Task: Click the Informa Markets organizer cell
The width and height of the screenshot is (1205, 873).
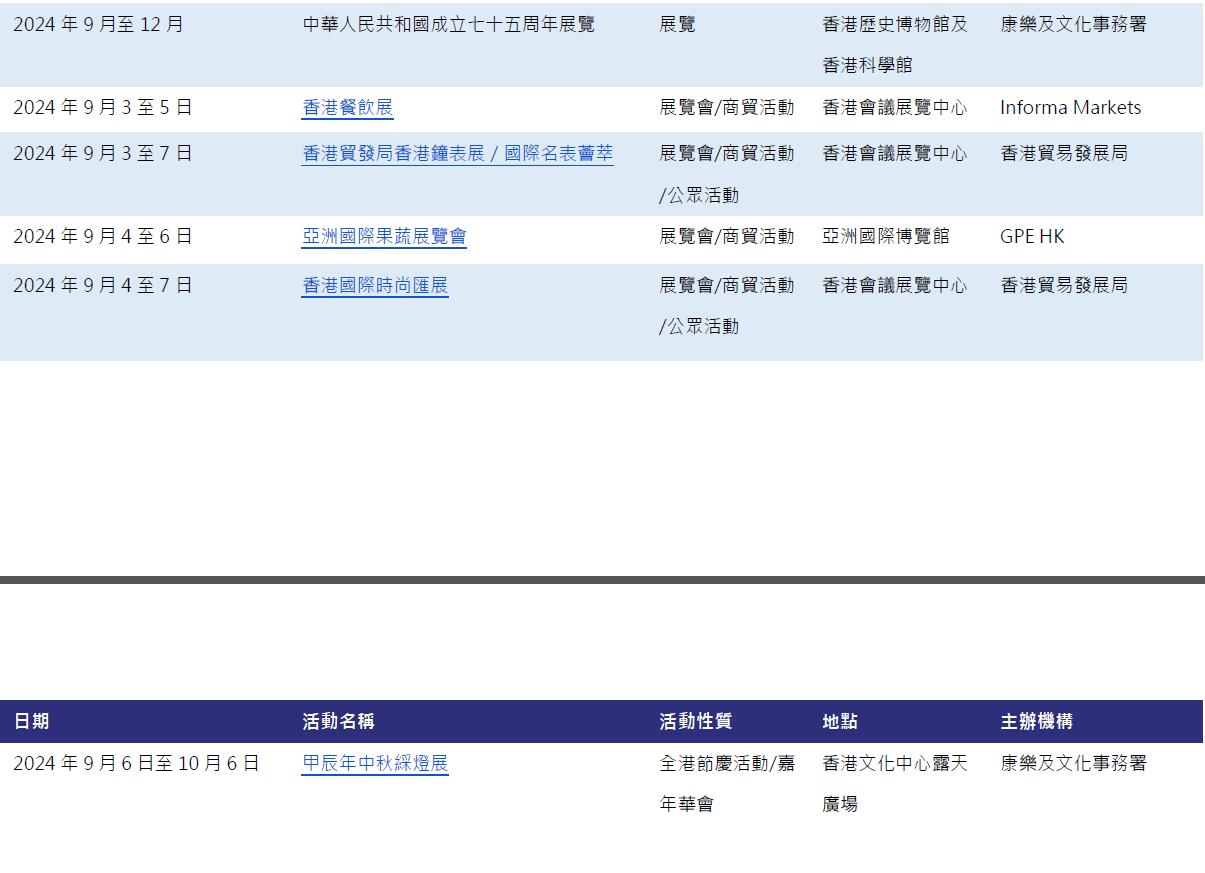Action: (x=1071, y=108)
